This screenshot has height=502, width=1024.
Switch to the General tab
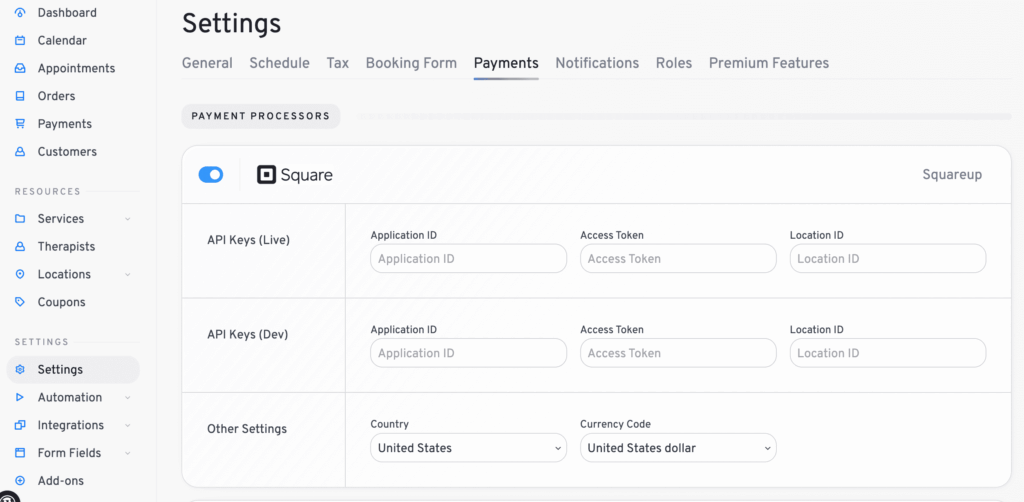point(207,63)
